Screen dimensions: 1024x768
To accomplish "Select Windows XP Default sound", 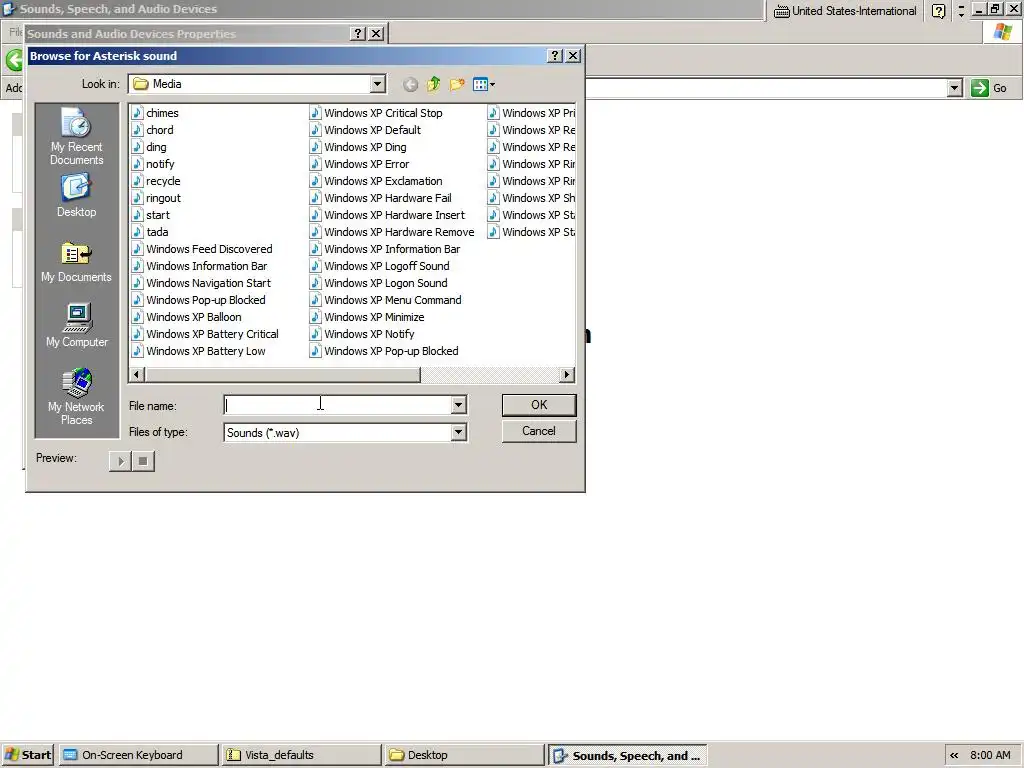I will tap(365, 130).
